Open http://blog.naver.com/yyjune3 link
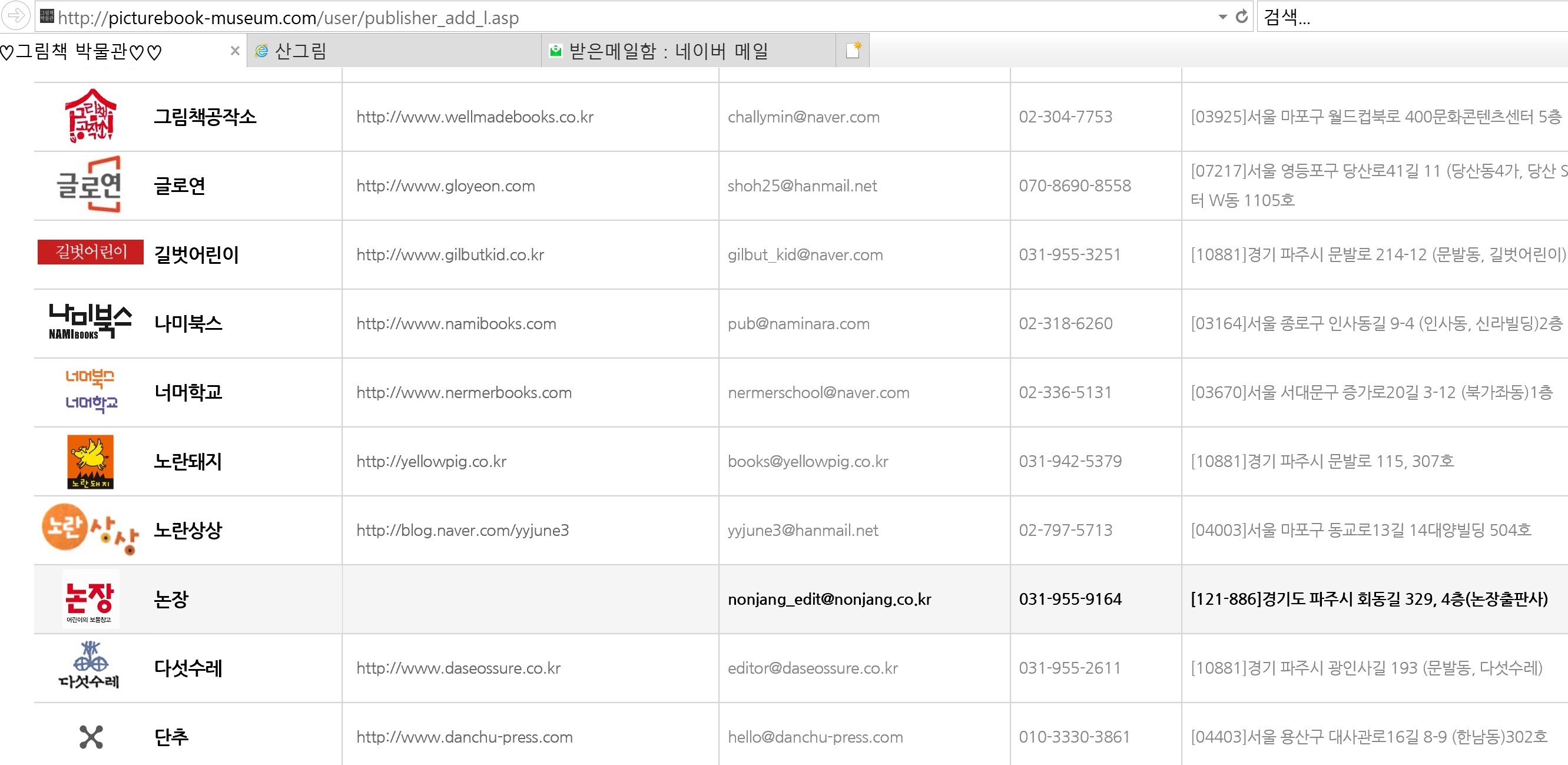This screenshot has width=1568, height=765. point(463,530)
